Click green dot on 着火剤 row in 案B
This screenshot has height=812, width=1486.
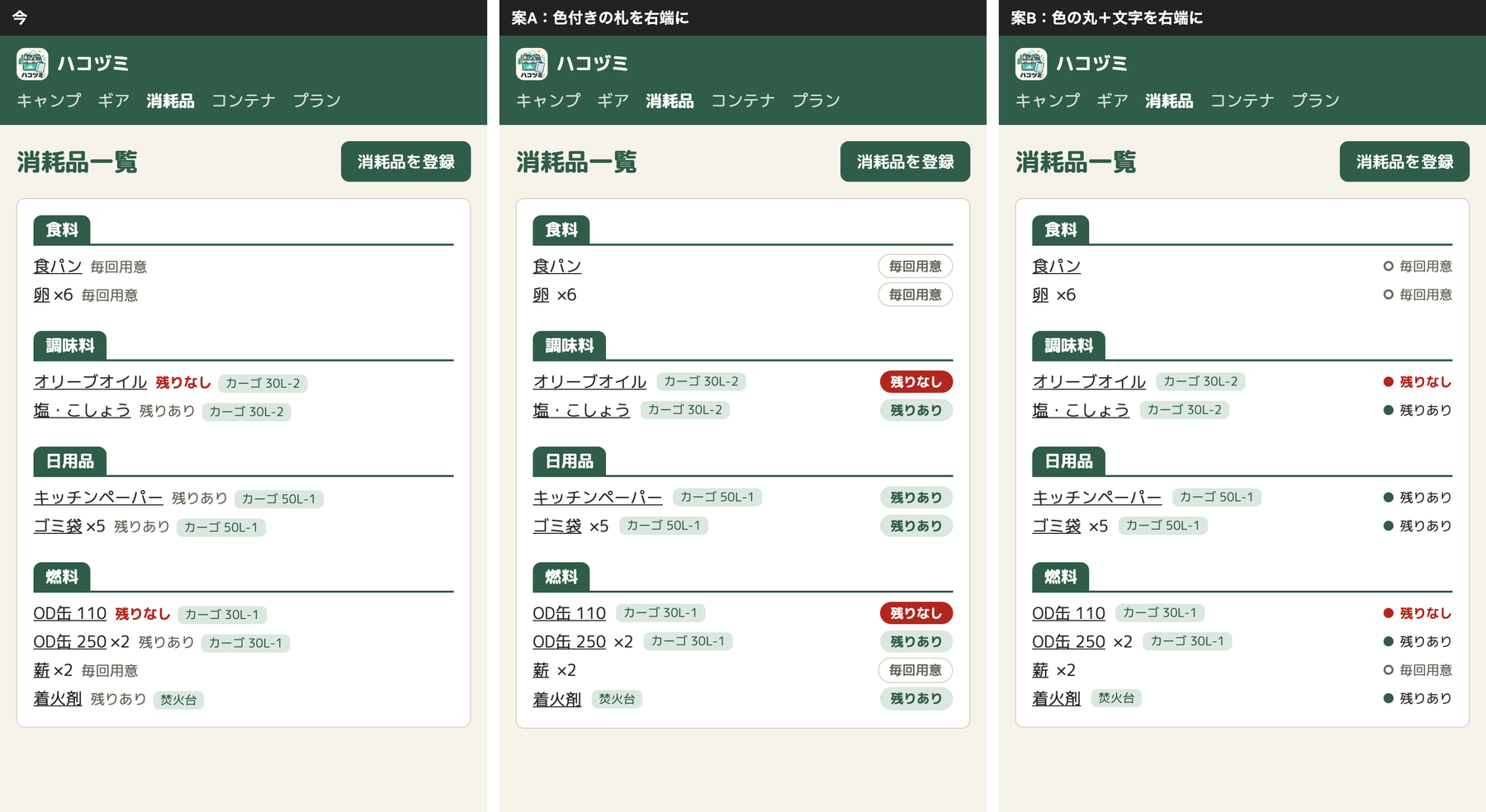tap(1389, 698)
